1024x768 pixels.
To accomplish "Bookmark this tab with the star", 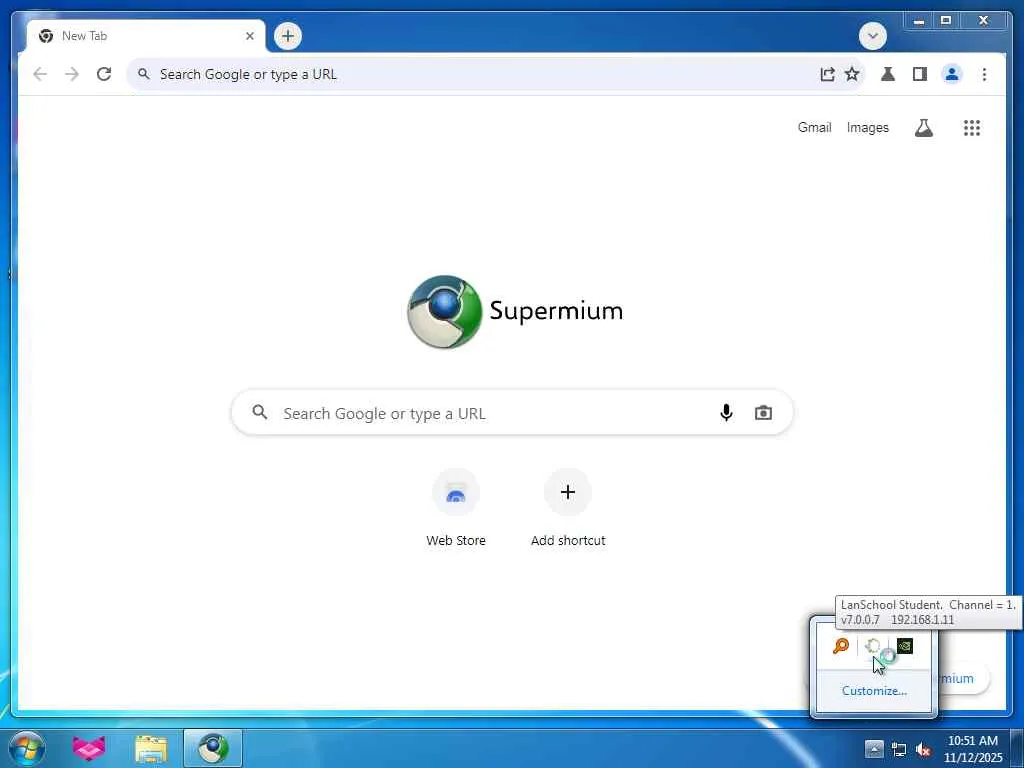I will pos(852,74).
